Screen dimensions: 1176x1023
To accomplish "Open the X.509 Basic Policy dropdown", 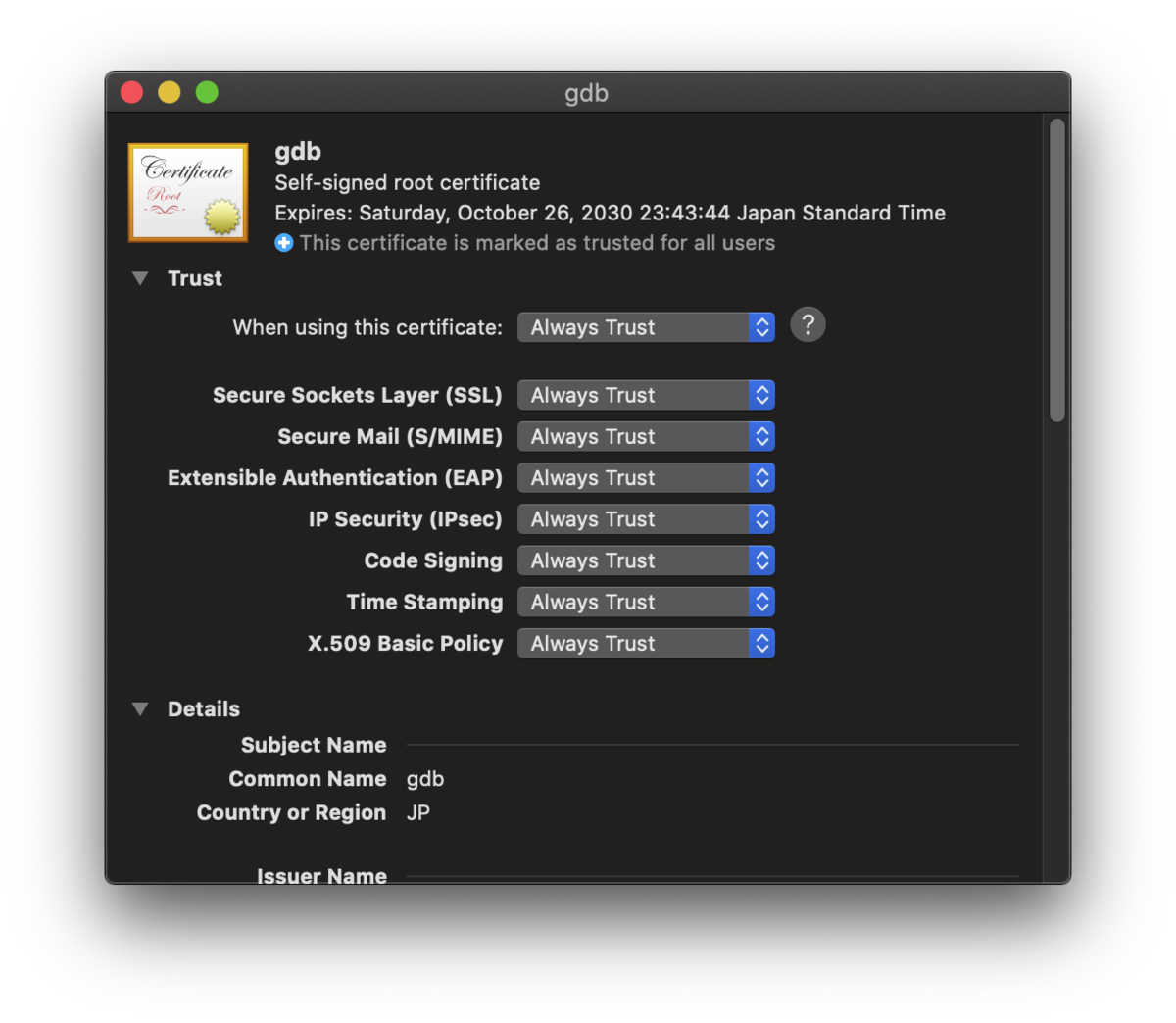I will (646, 643).
